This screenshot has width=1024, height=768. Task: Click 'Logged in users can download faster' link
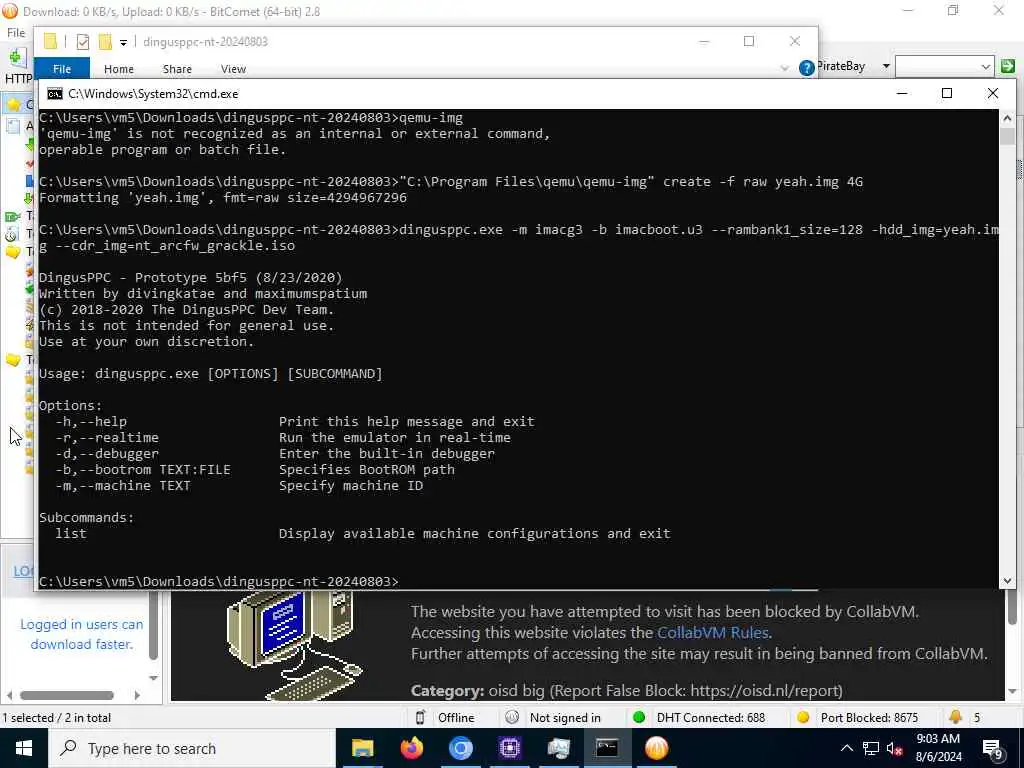[82, 634]
